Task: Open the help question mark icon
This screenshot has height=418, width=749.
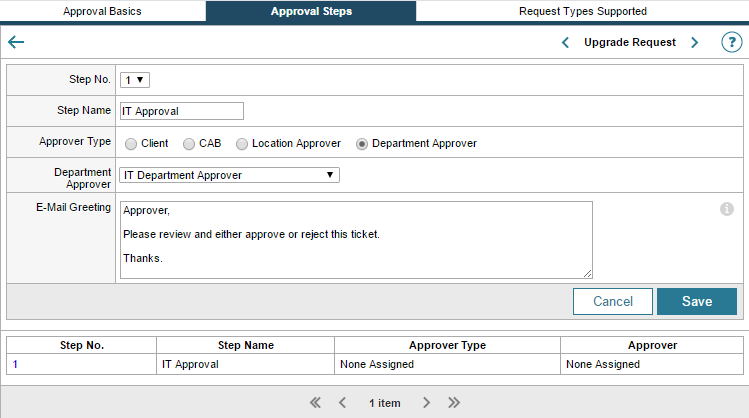Action: coord(730,42)
